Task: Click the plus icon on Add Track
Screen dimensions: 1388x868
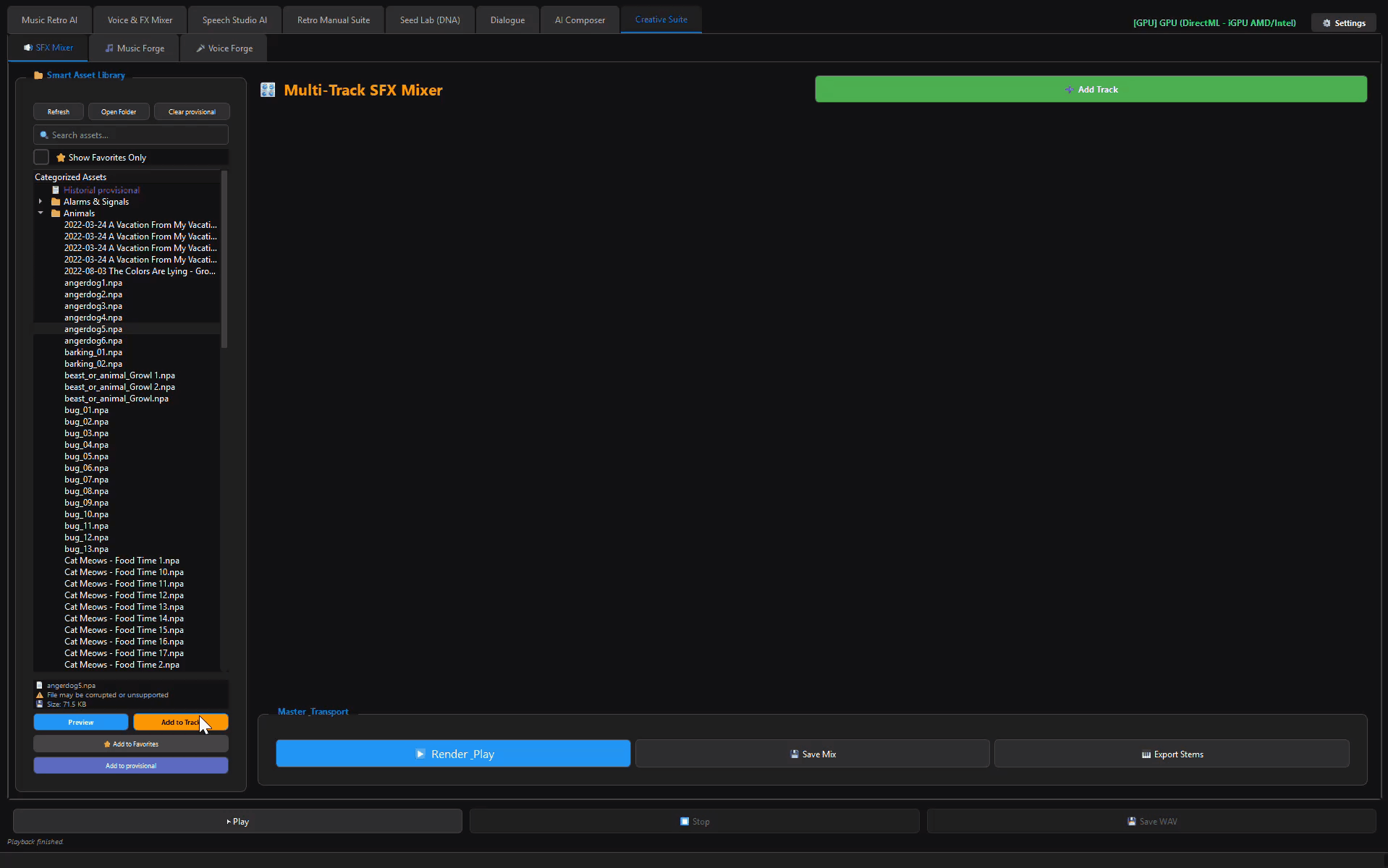Action: pos(1070,90)
